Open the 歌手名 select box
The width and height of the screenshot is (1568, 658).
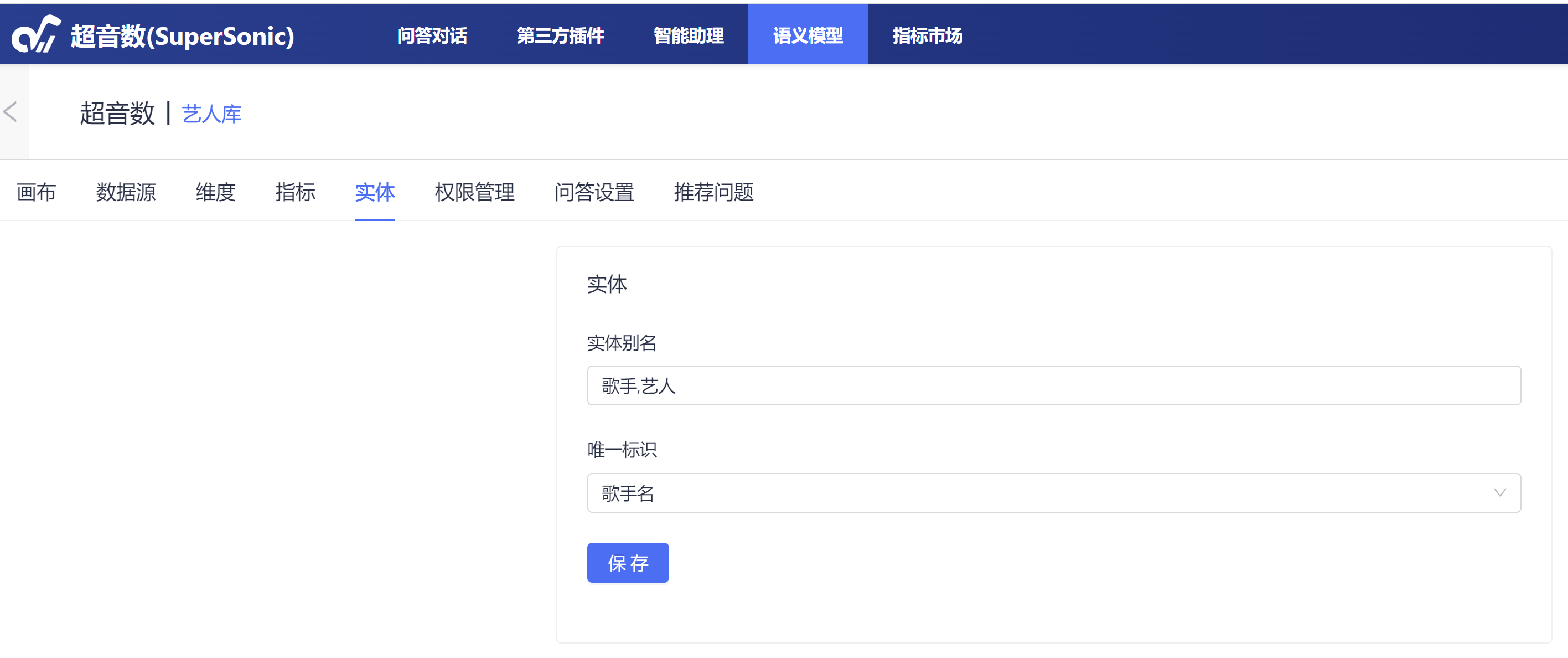1035,493
